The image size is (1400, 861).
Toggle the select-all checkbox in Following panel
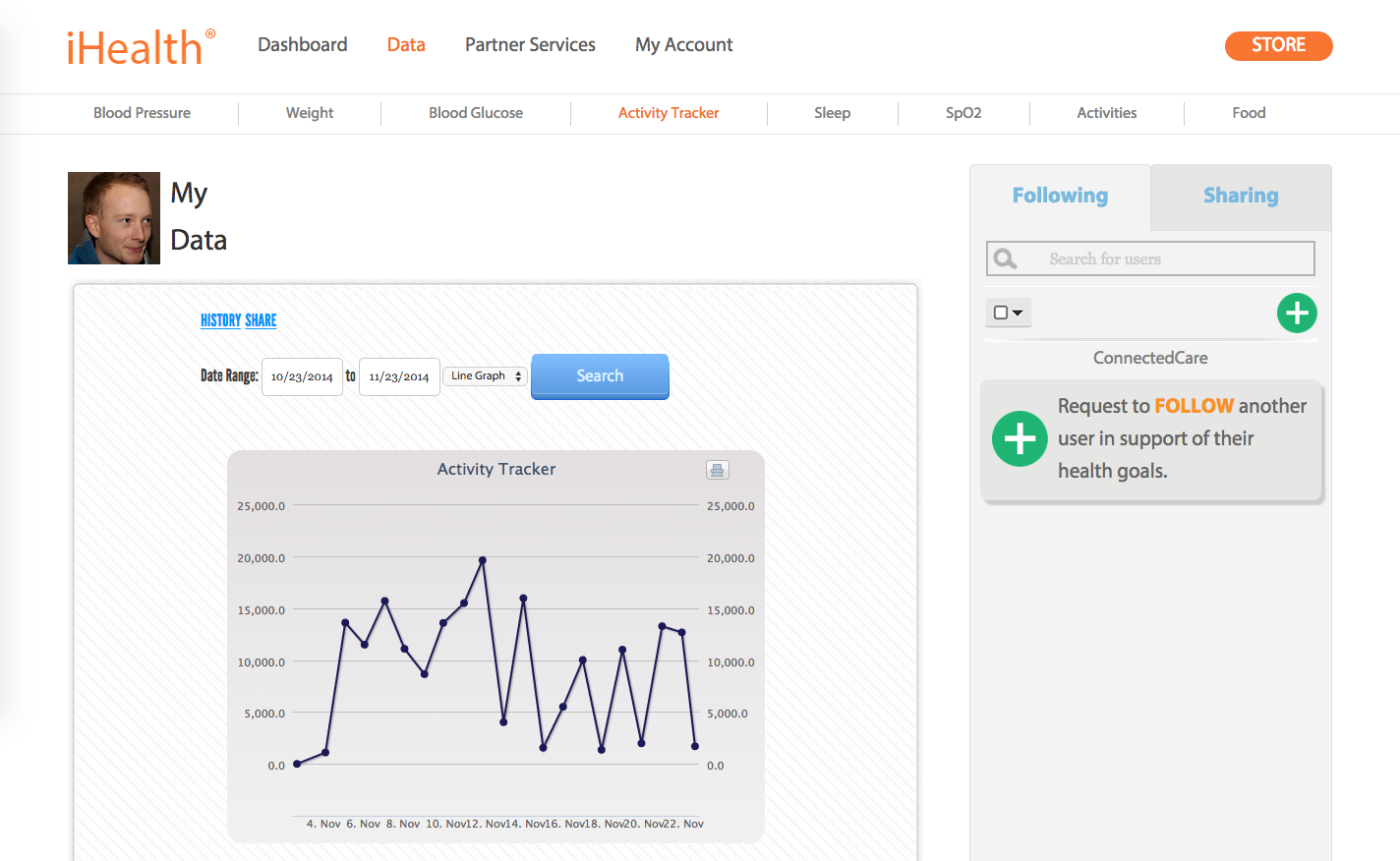point(1001,313)
